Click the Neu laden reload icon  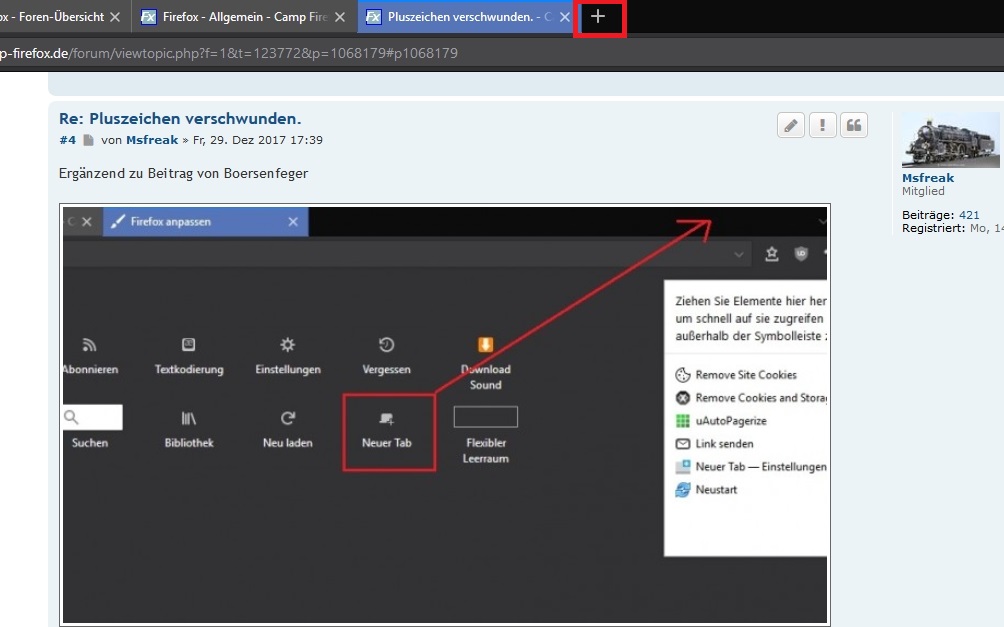tap(288, 418)
